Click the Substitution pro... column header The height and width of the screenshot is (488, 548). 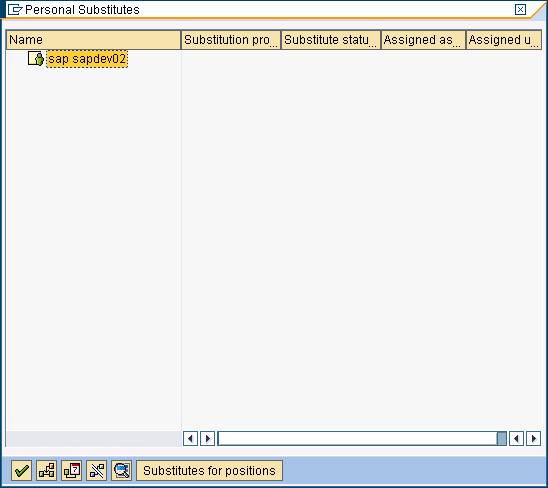point(231,40)
